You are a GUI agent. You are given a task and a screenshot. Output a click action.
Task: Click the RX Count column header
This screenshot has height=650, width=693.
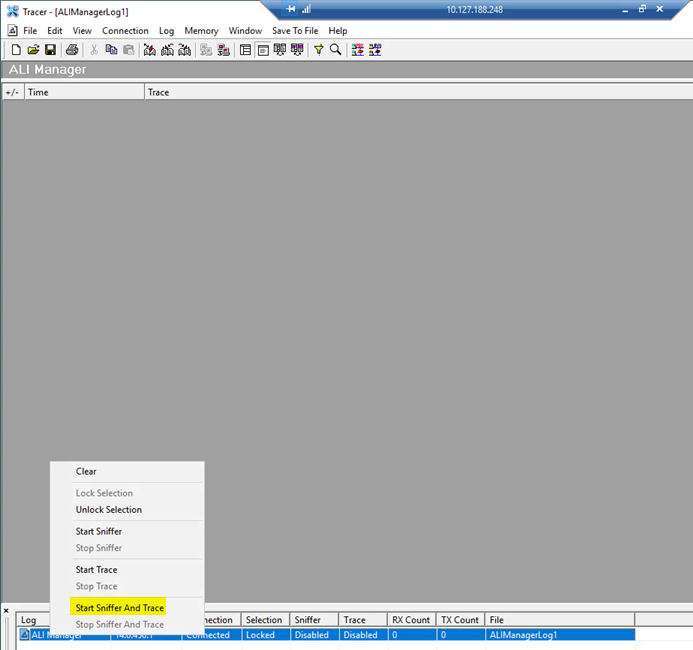412,620
